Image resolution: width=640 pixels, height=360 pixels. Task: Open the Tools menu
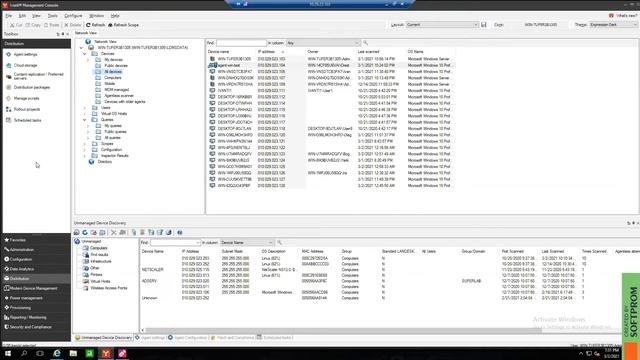(53, 16)
